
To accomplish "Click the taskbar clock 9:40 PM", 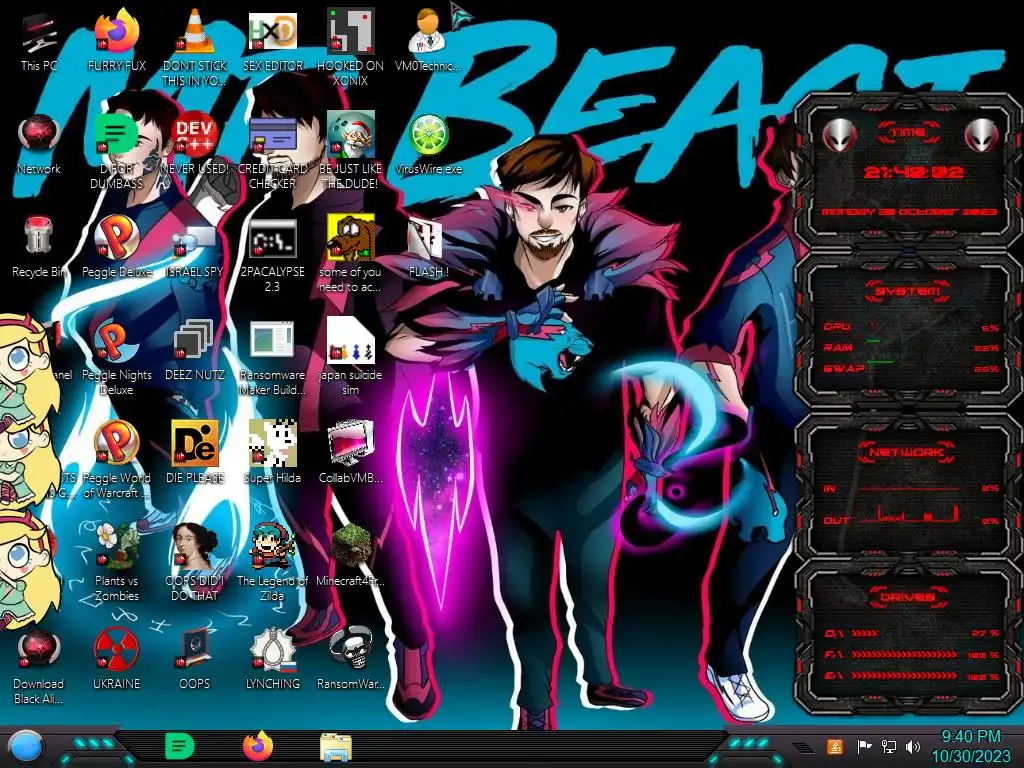I will click(x=970, y=746).
